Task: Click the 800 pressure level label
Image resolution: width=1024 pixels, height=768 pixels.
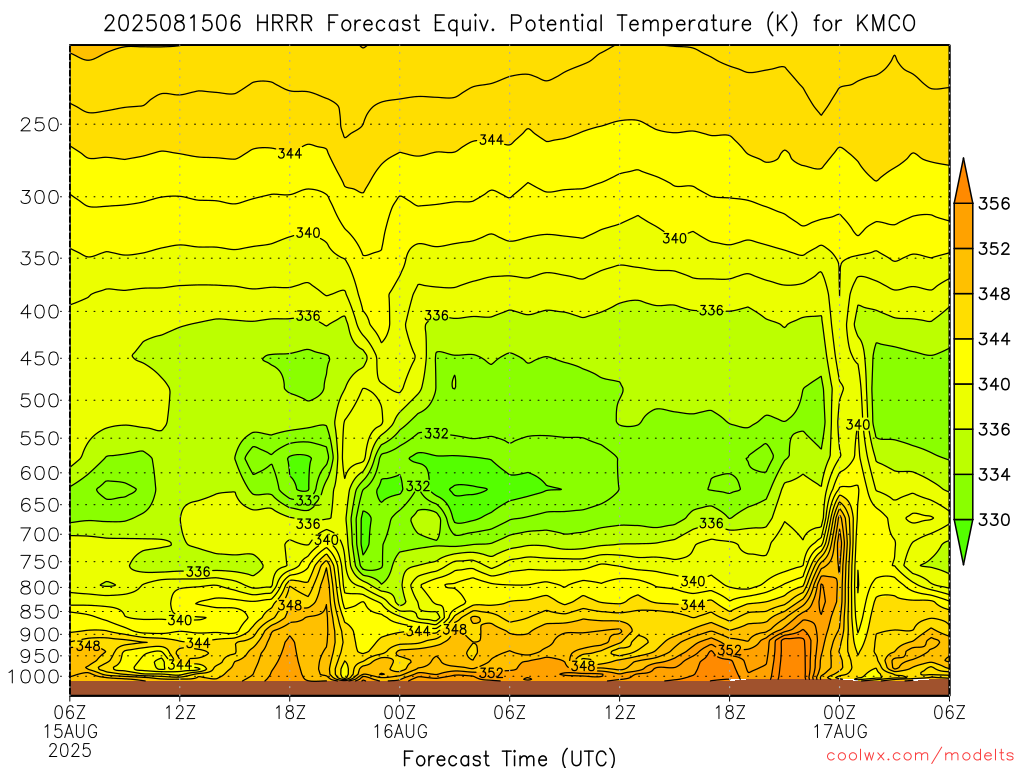Action: pyautogui.click(x=40, y=588)
